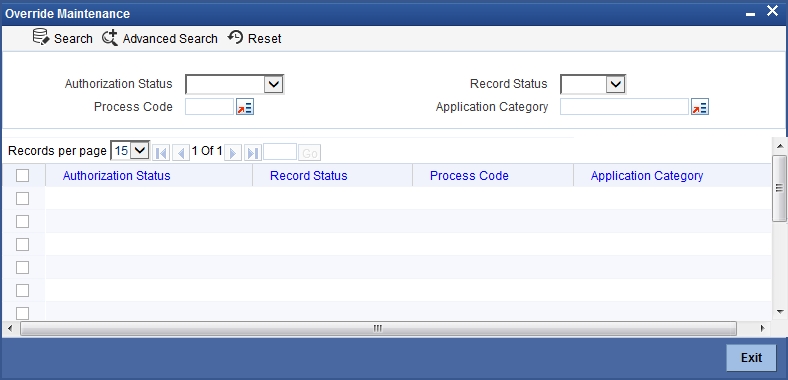Focus the Application Category input field
The height and width of the screenshot is (380, 788).
pos(624,107)
